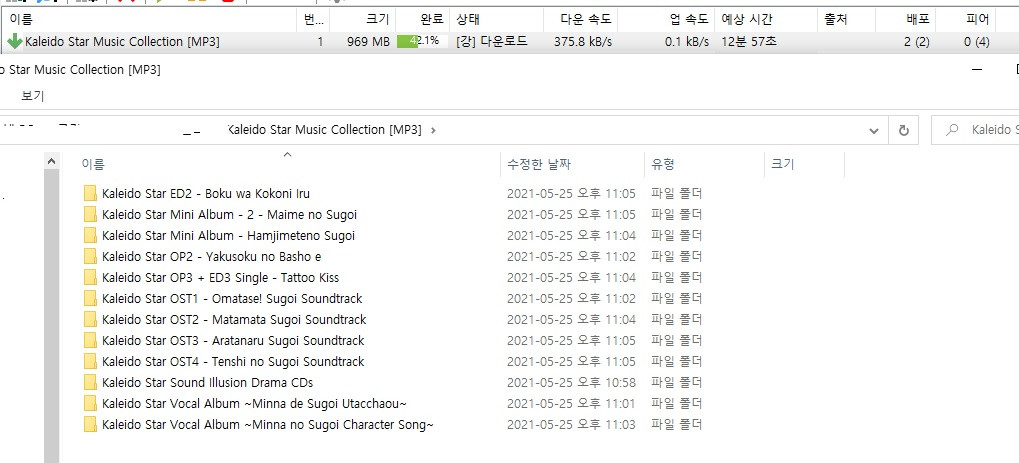The image size is (1019, 463).
Task: Open the 보기 tab in Explorer
Action: [x=32, y=96]
